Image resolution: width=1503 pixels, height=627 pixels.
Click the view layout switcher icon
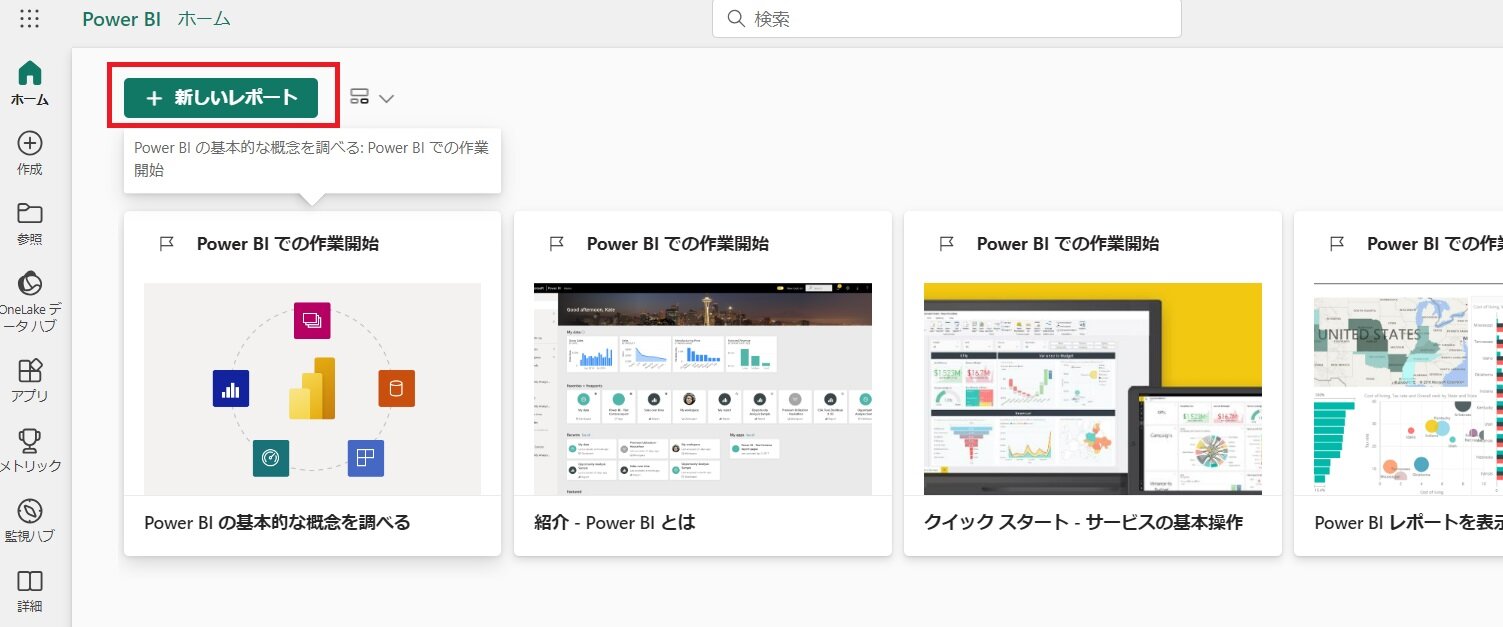click(359, 96)
